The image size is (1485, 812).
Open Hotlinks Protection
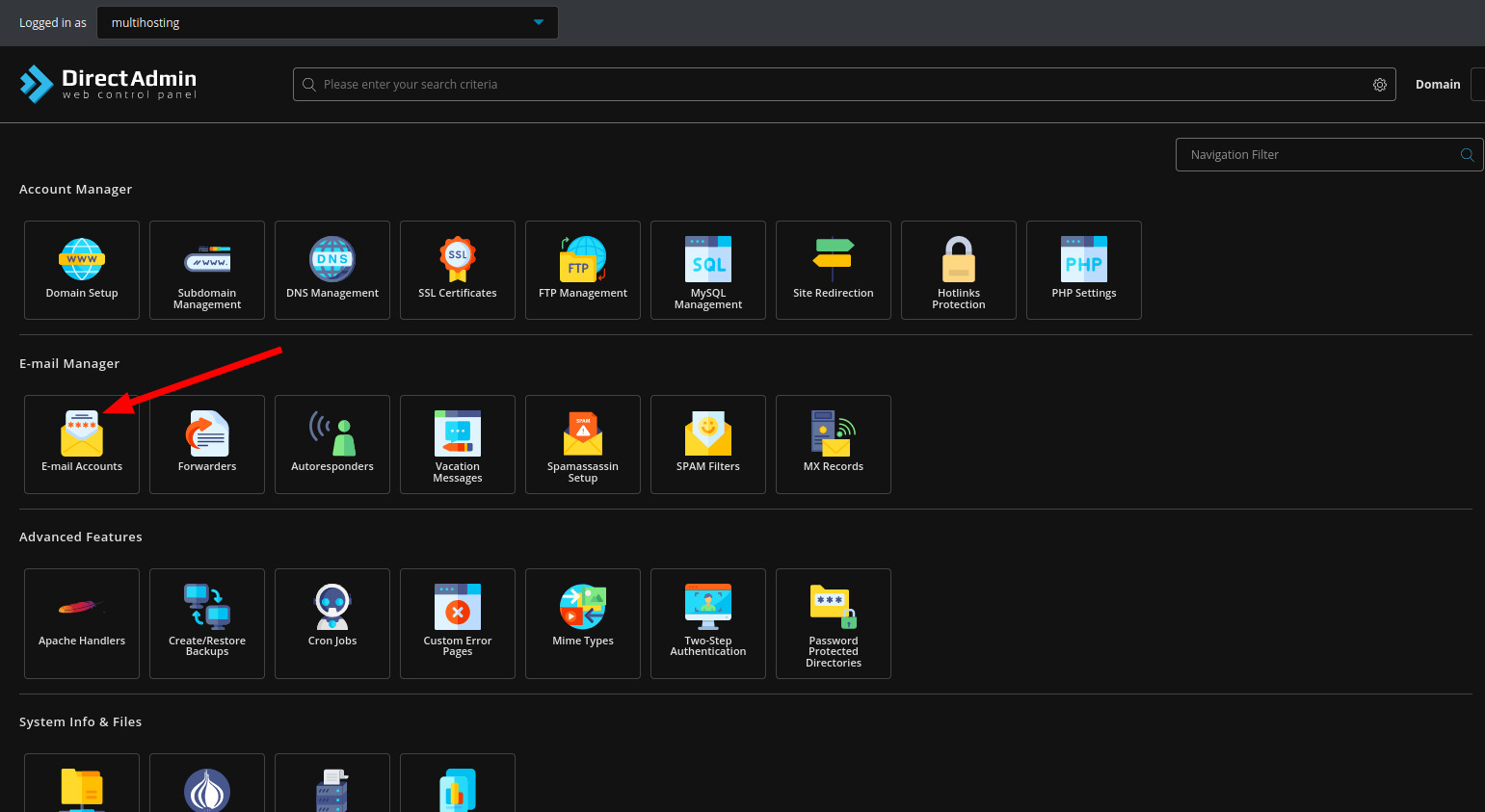pyautogui.click(x=959, y=270)
